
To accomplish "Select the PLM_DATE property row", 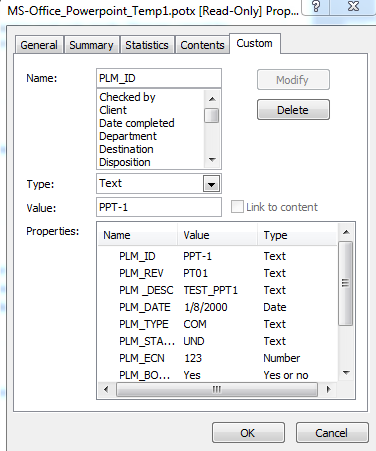I will point(217,307).
